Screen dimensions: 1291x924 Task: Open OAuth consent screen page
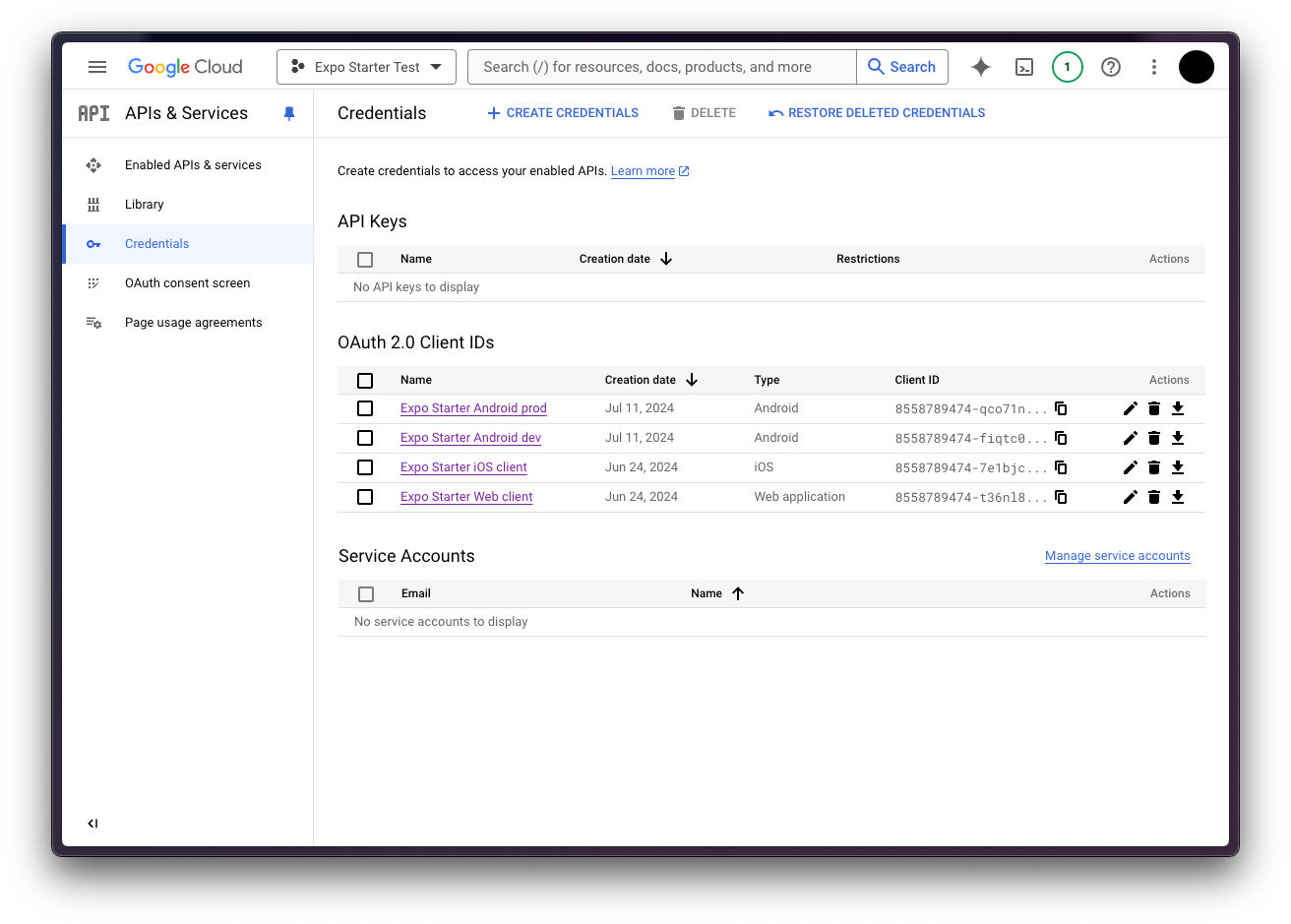(x=188, y=283)
